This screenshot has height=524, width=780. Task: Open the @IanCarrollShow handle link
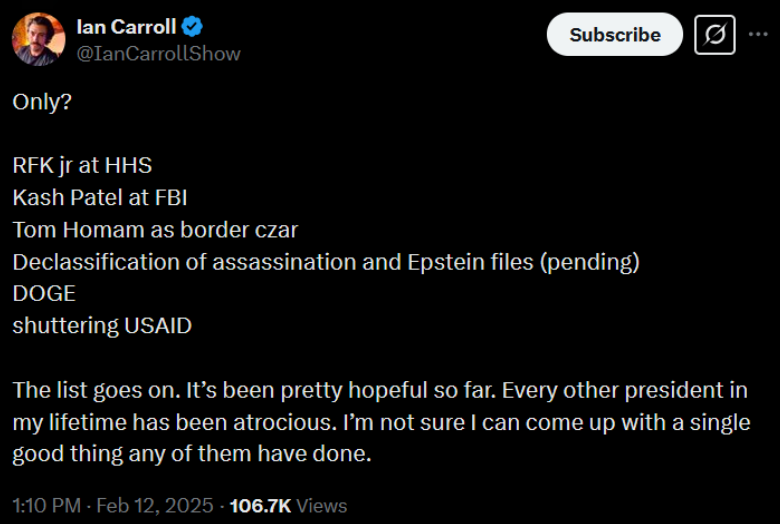click(158, 53)
